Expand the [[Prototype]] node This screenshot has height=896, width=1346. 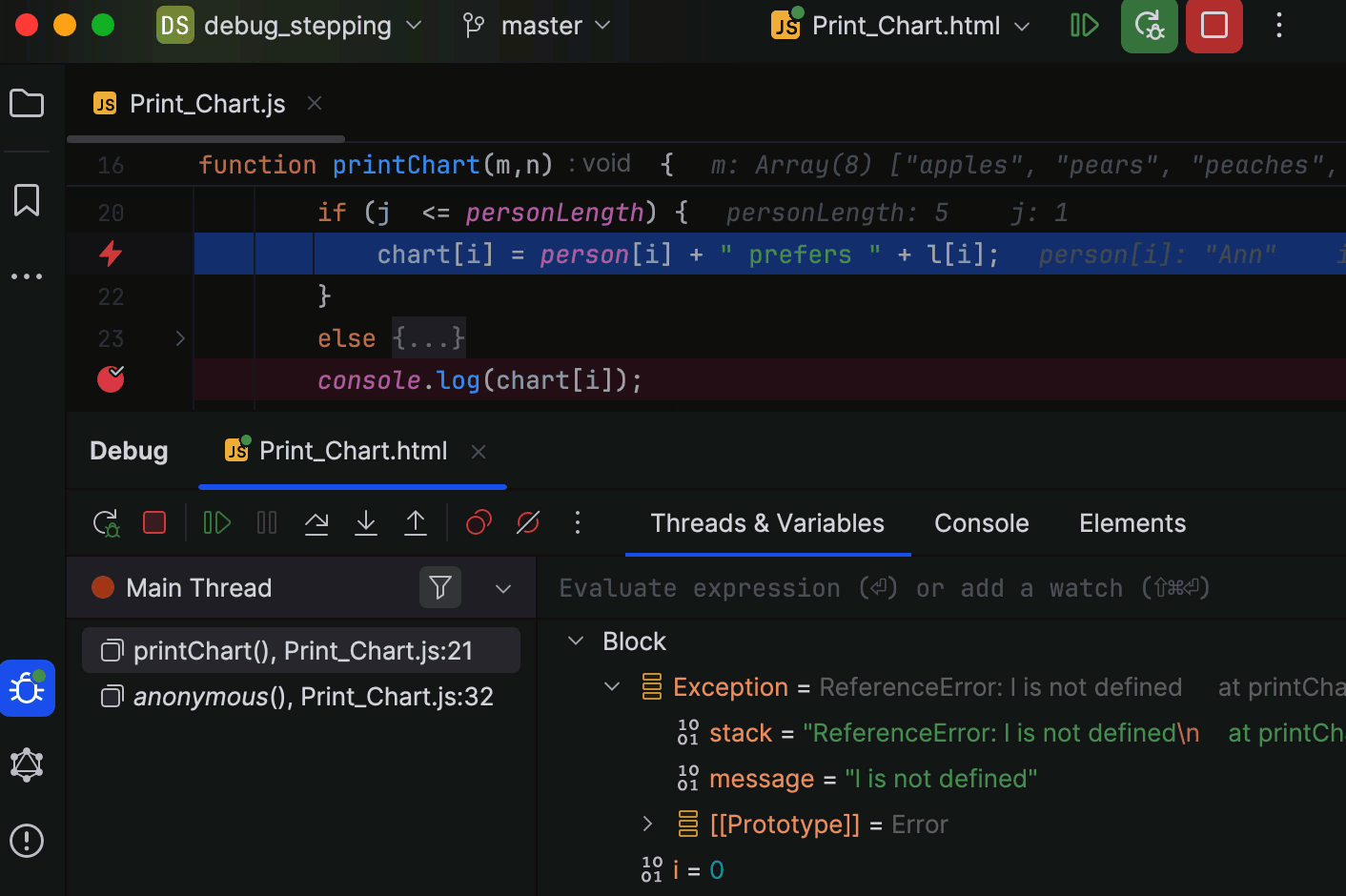pyautogui.click(x=647, y=825)
